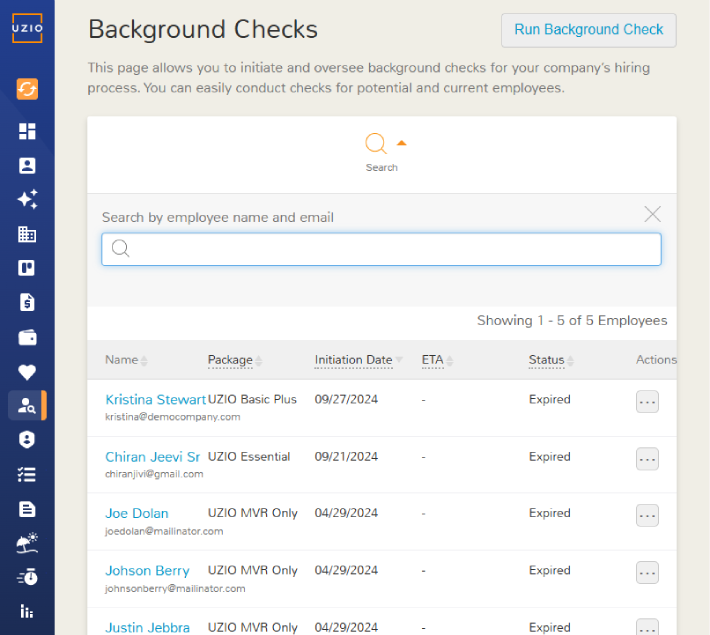
Task: Open actions menu for Johson Berry row
Action: [x=647, y=572]
